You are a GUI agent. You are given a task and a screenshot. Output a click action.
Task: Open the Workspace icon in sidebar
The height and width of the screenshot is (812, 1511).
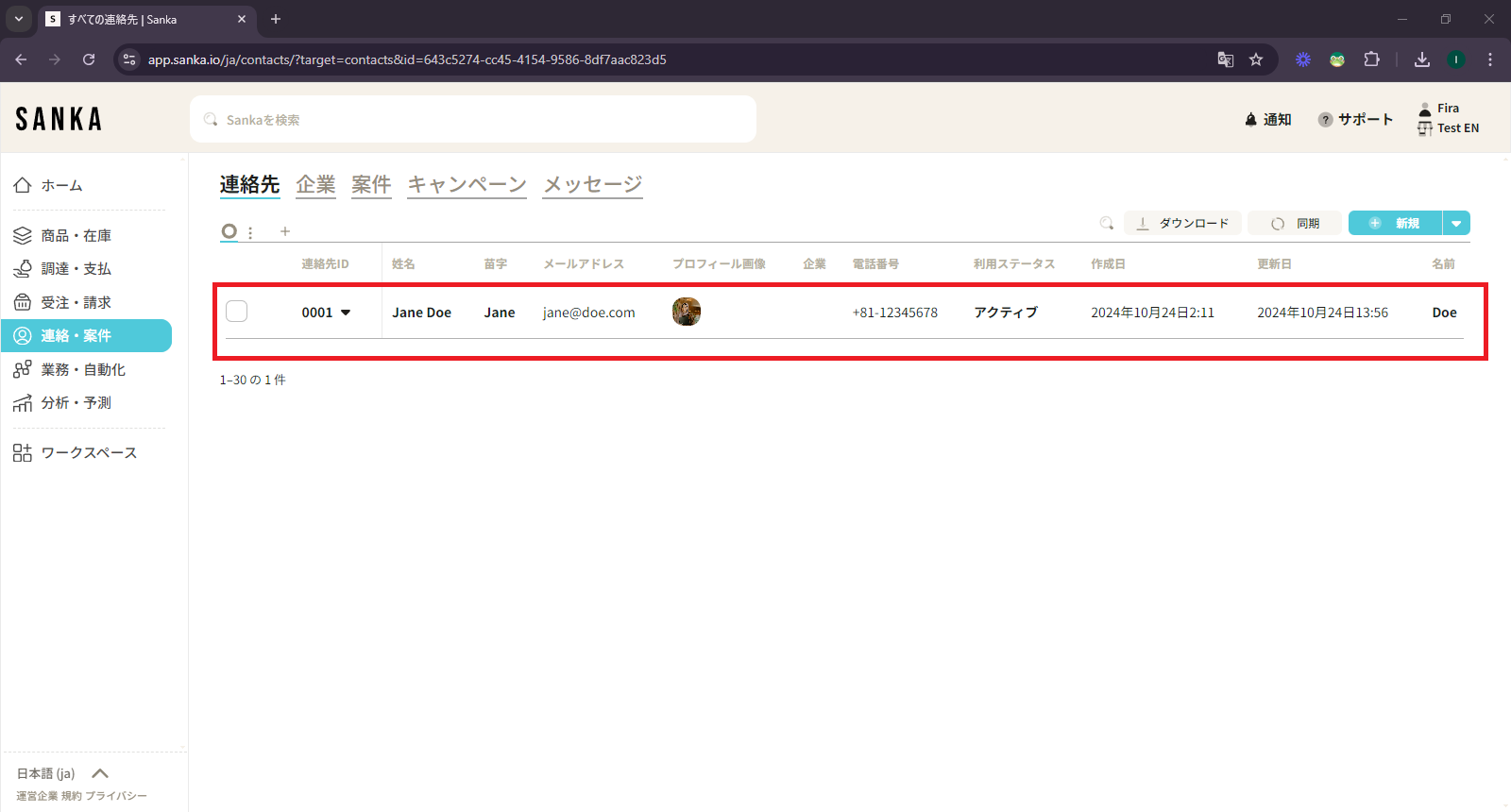click(23, 453)
